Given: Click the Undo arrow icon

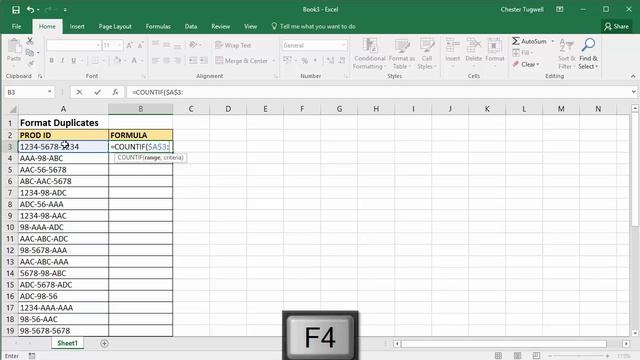Looking at the screenshot, I should pyautogui.click(x=30, y=9).
